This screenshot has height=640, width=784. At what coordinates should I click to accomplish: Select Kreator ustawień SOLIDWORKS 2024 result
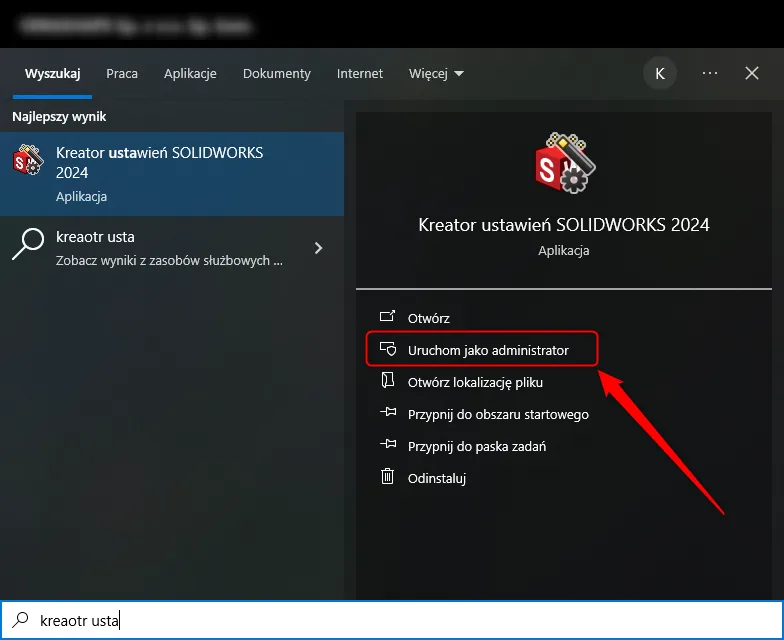coord(172,174)
